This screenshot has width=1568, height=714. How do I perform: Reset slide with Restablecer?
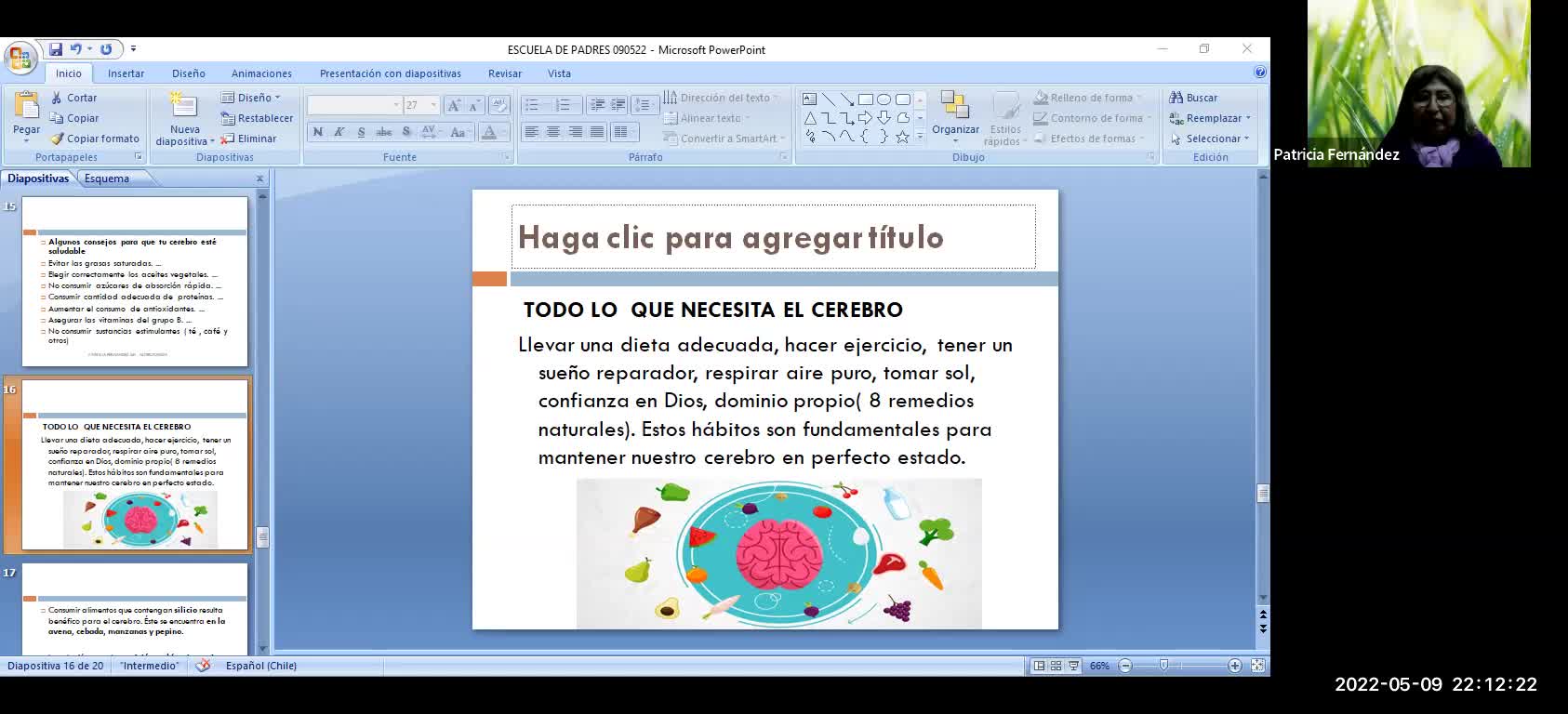[257, 118]
